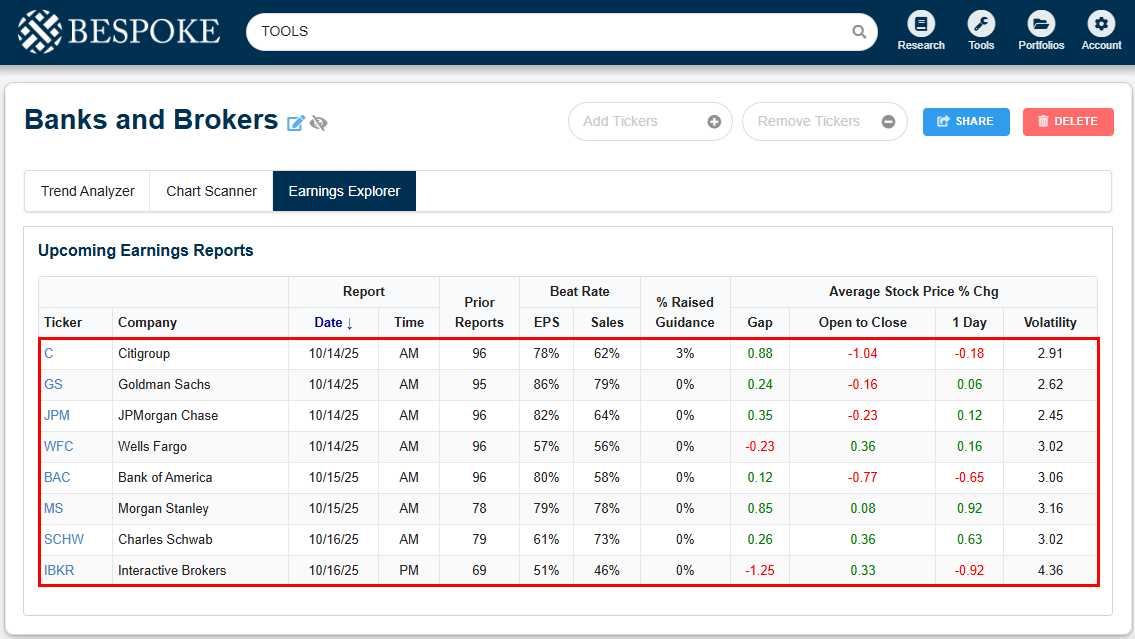Focus the Tools search field
This screenshot has width=1135, height=639.
click(550, 32)
